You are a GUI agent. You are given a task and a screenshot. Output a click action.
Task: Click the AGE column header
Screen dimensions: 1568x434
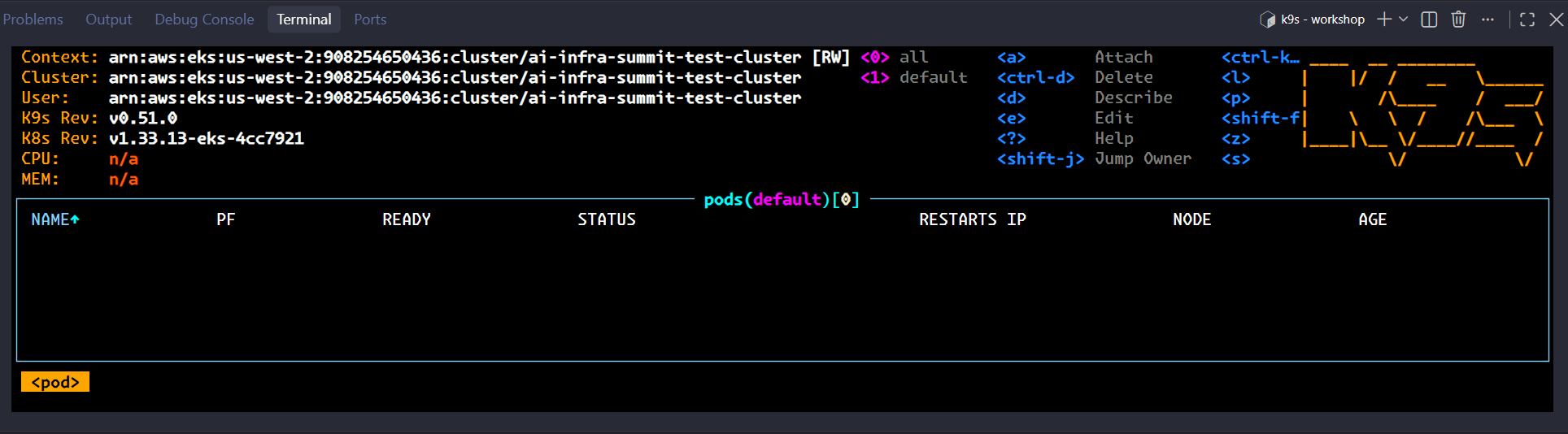coord(1373,219)
